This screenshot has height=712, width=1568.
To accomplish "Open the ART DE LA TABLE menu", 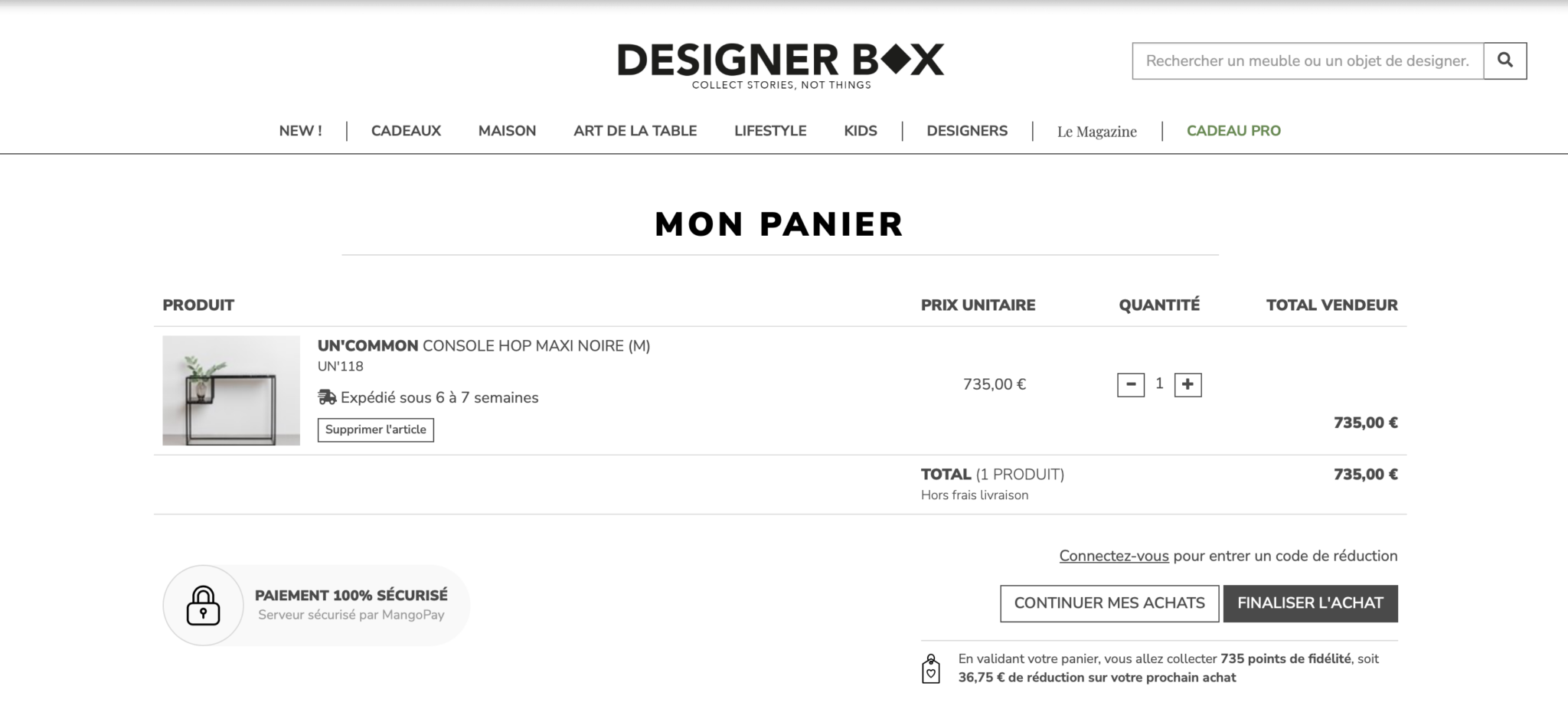I will click(635, 131).
